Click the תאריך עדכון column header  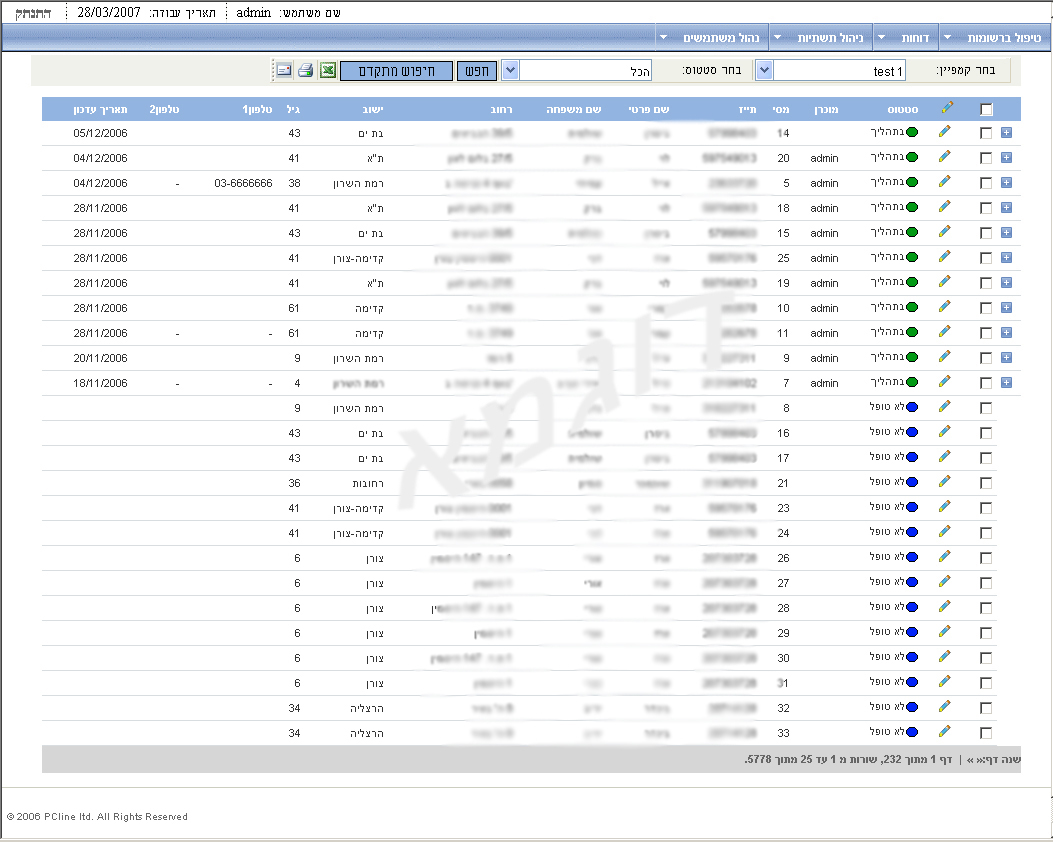[101, 109]
